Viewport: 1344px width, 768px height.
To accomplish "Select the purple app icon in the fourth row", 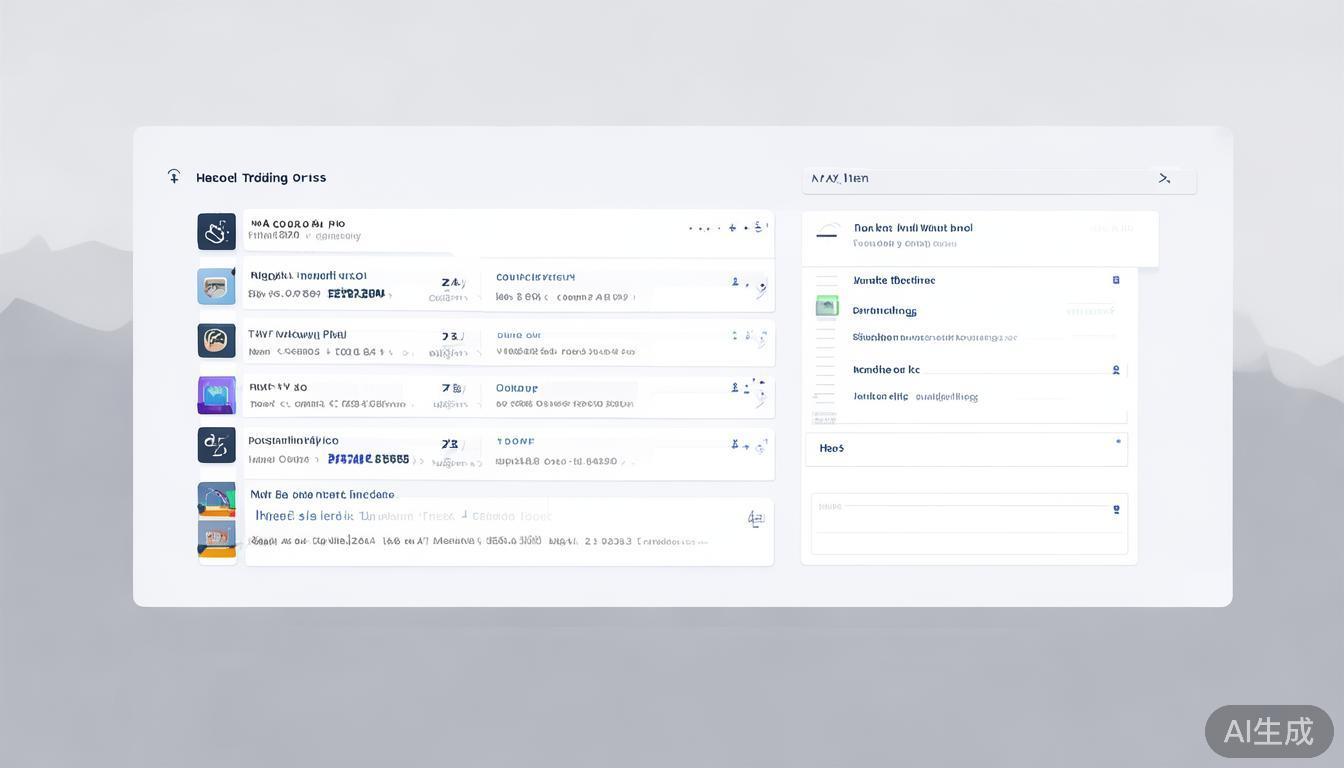I will click(216, 395).
